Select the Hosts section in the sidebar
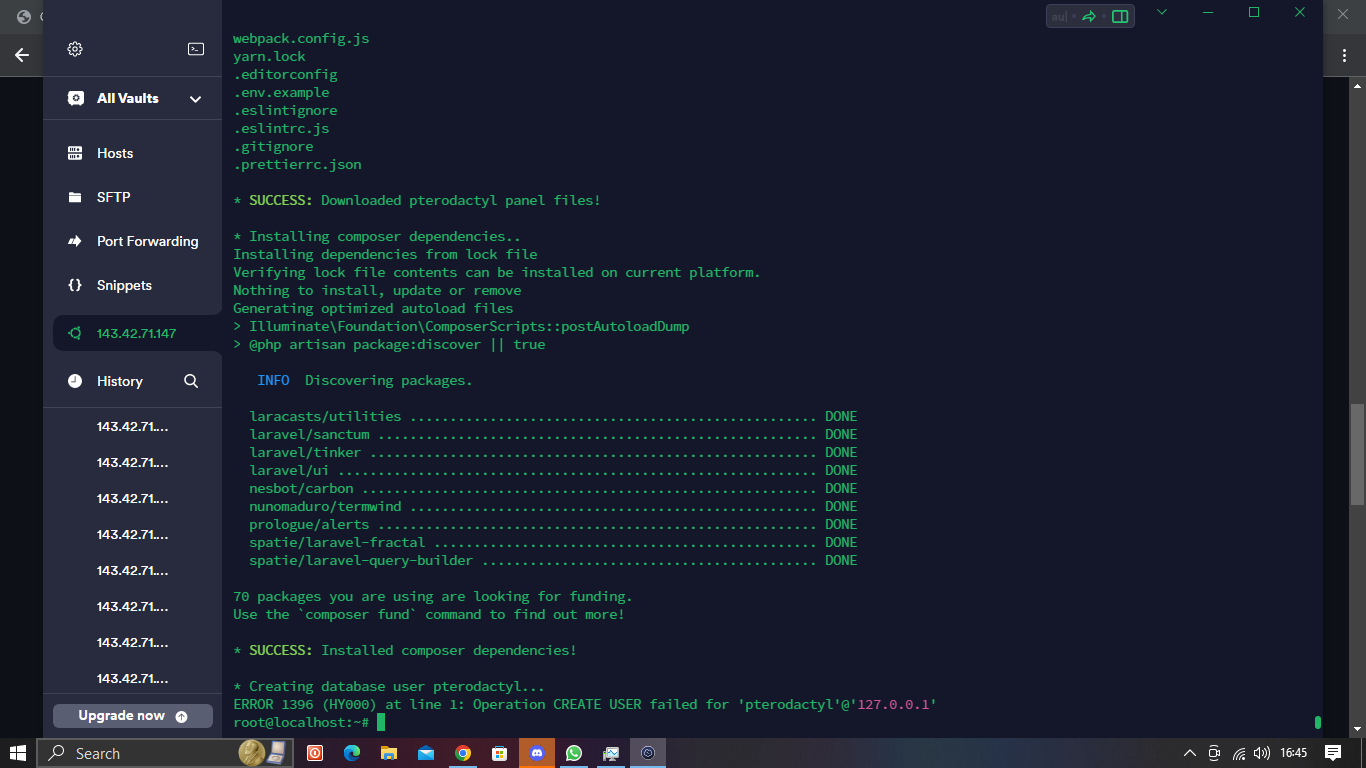1366x768 pixels. point(113,152)
